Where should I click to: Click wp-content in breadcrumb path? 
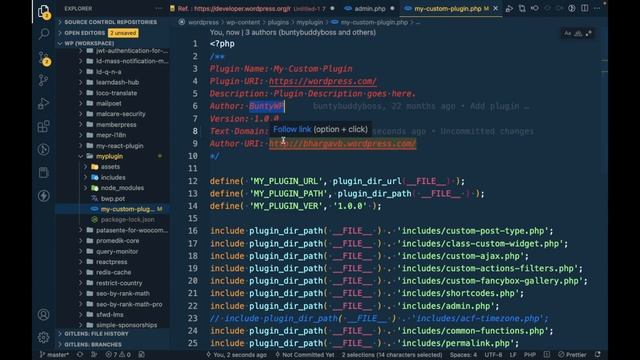coord(243,22)
